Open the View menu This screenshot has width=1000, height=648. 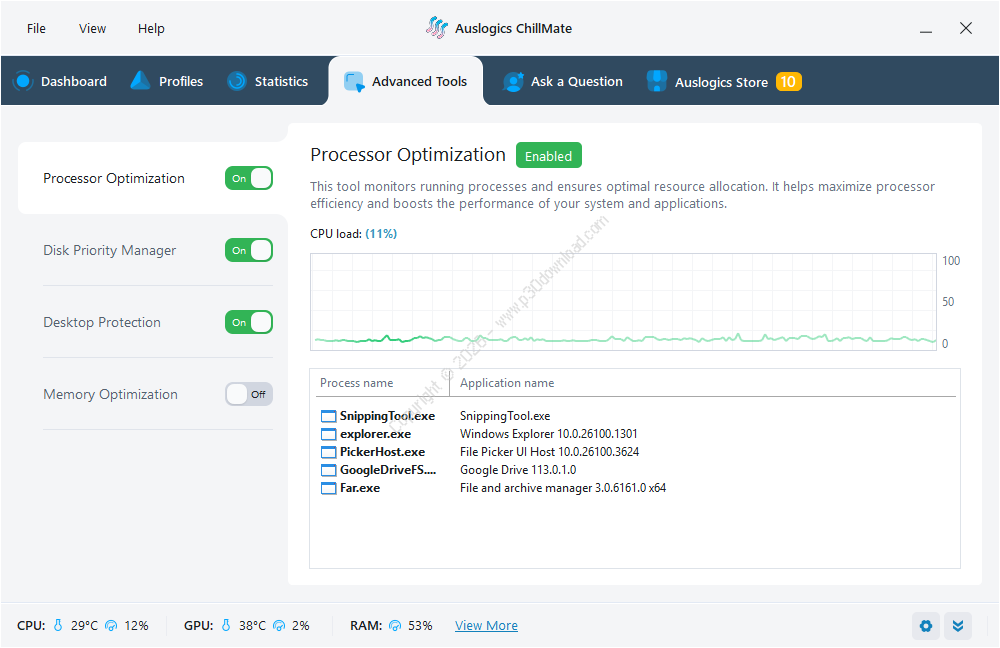click(x=92, y=28)
